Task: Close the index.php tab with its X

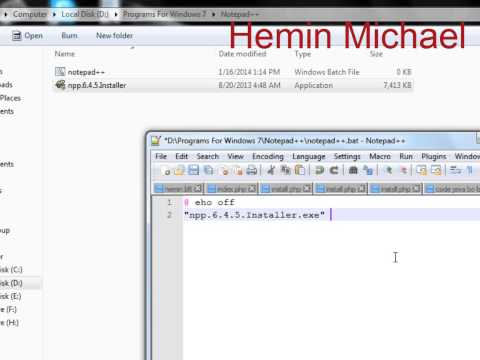Action: (252, 189)
